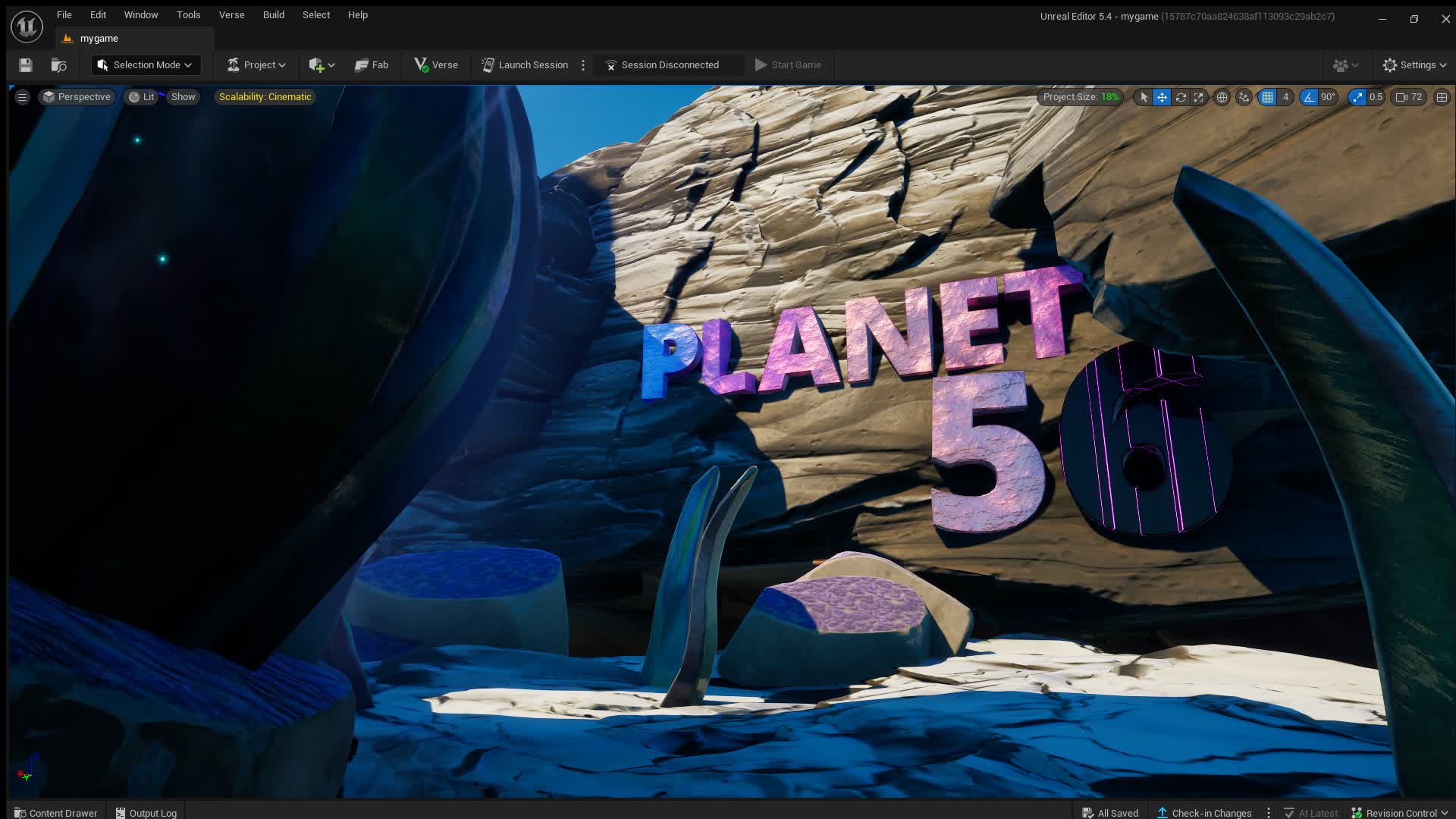Toggle scale snapping icon
1456x819 pixels.
pyautogui.click(x=1357, y=97)
